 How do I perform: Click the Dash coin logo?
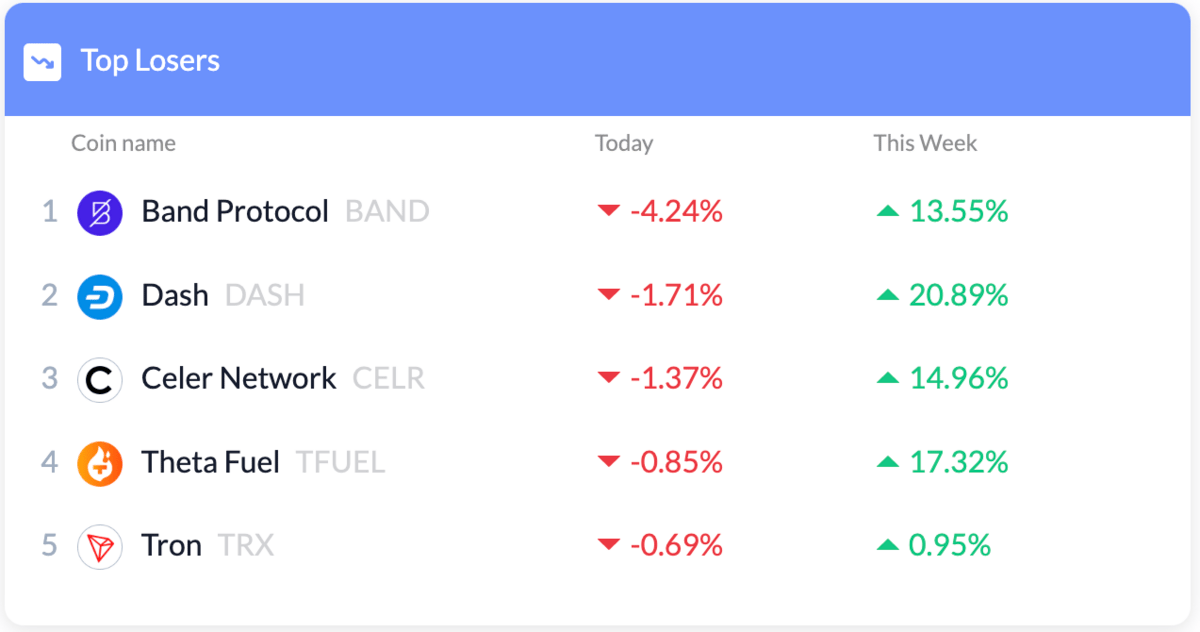(100, 297)
